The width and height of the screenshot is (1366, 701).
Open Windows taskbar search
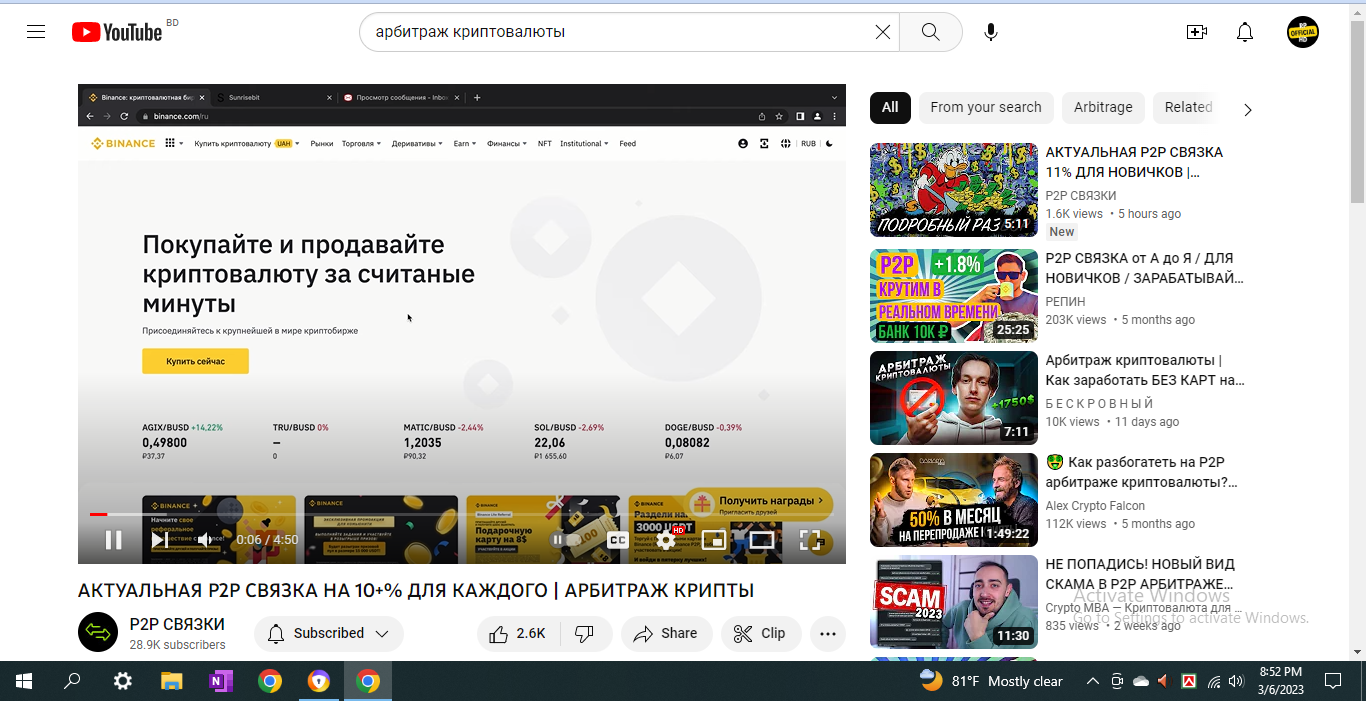72,681
